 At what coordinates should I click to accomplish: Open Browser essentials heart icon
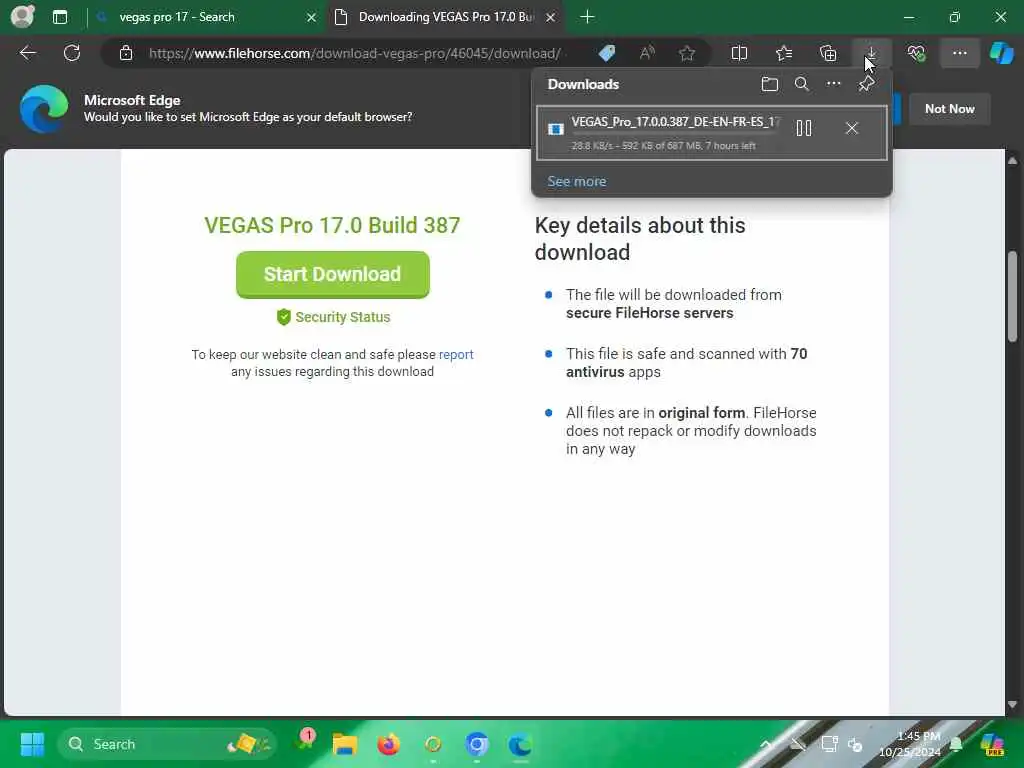coord(916,53)
